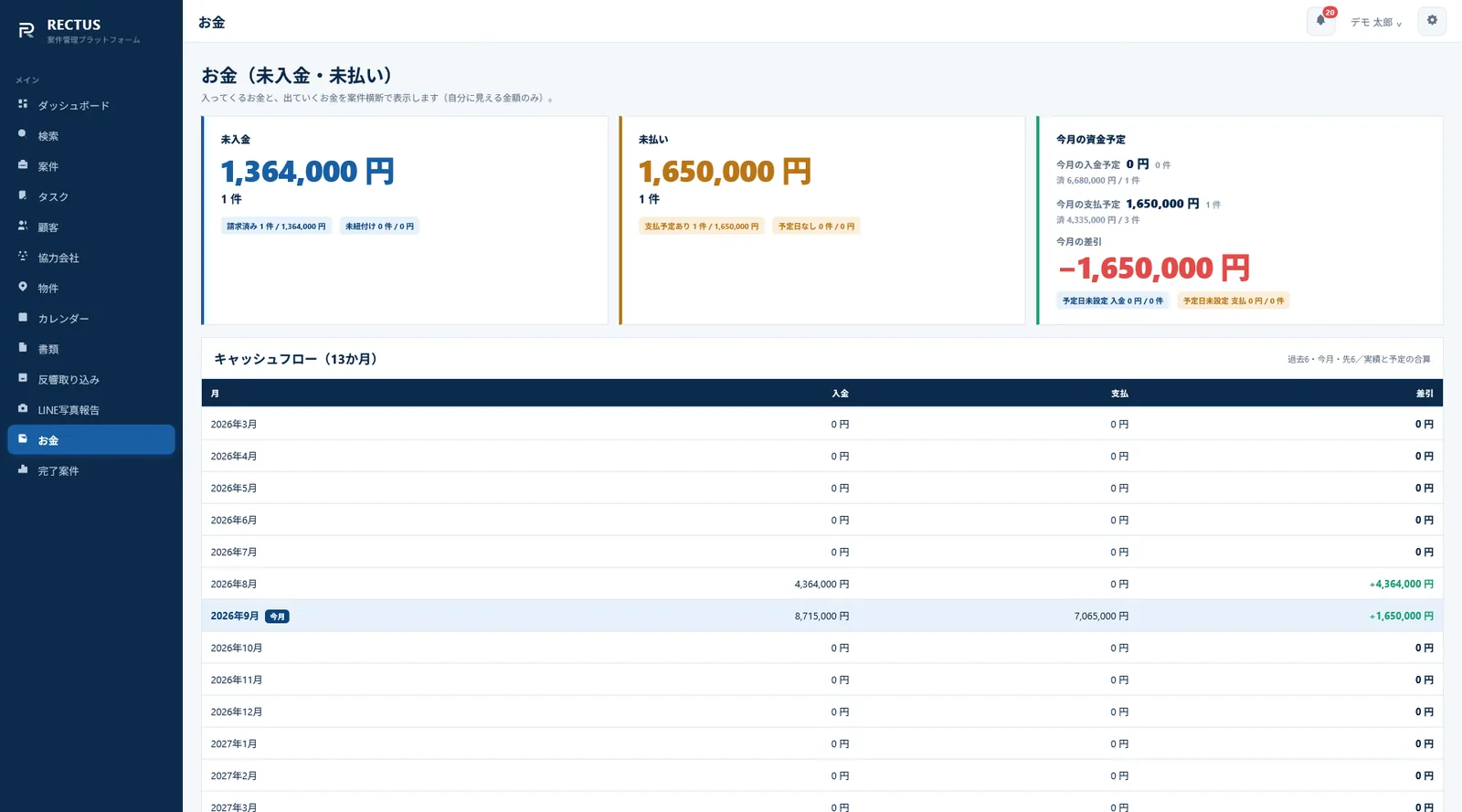Open the ダッシュボード menu item
The width and height of the screenshot is (1462, 812).
[91, 105]
